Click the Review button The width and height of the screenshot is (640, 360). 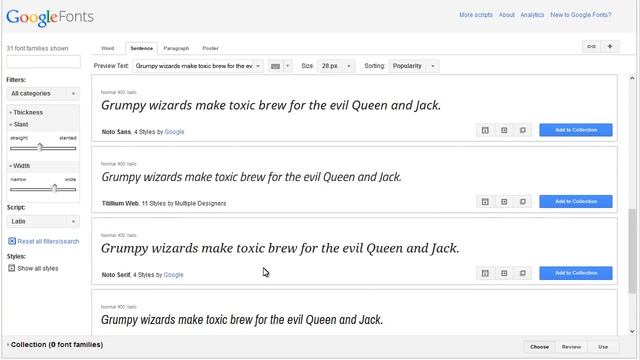point(571,347)
